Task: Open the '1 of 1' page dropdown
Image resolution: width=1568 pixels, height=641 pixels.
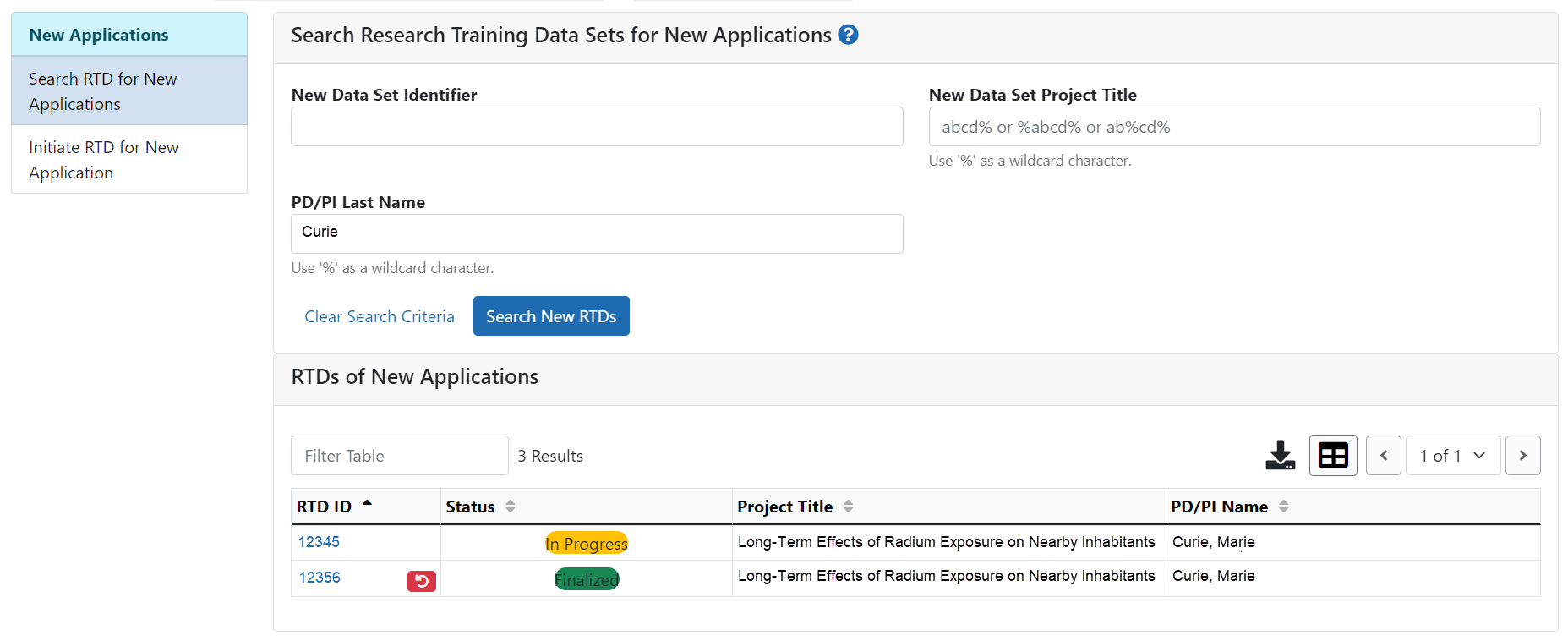Action: tap(1452, 456)
